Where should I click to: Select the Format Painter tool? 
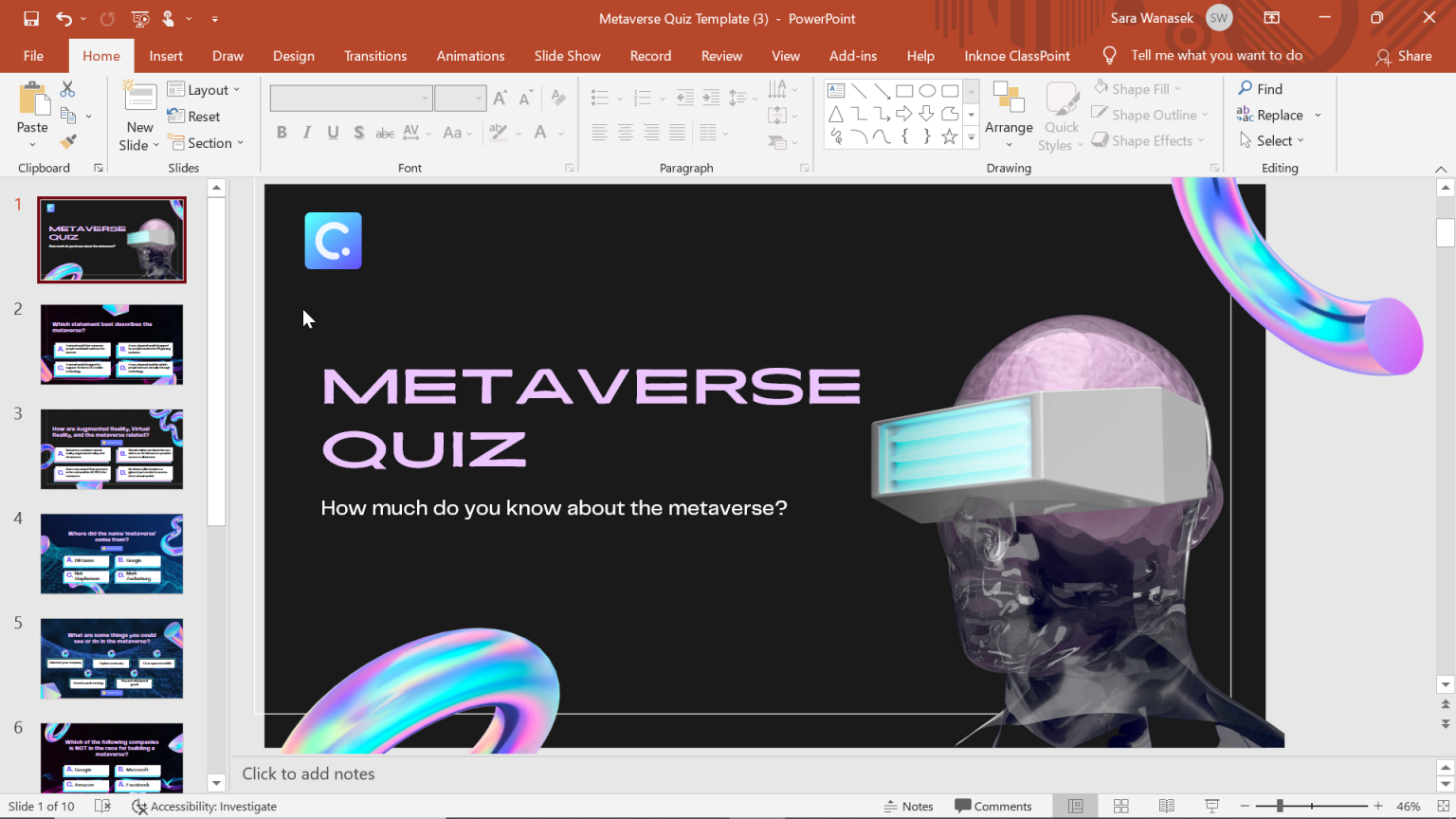67,141
